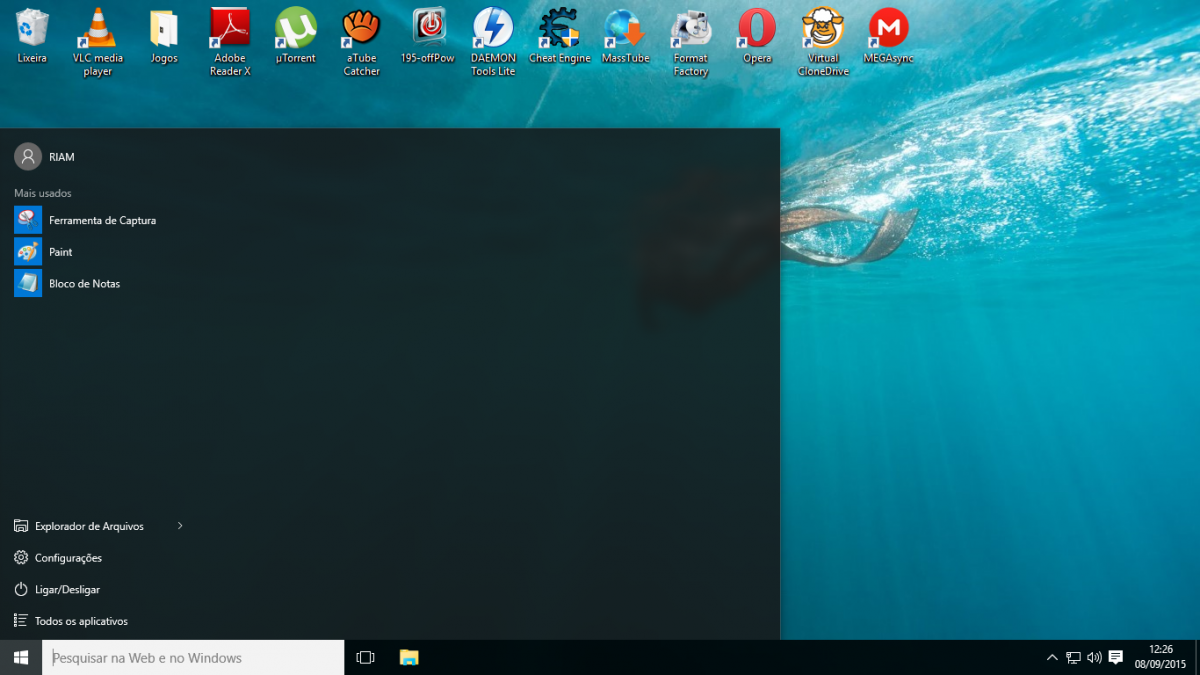The height and width of the screenshot is (675, 1200).
Task: Open the Lixeira recycle bin icon
Action: coord(32,36)
